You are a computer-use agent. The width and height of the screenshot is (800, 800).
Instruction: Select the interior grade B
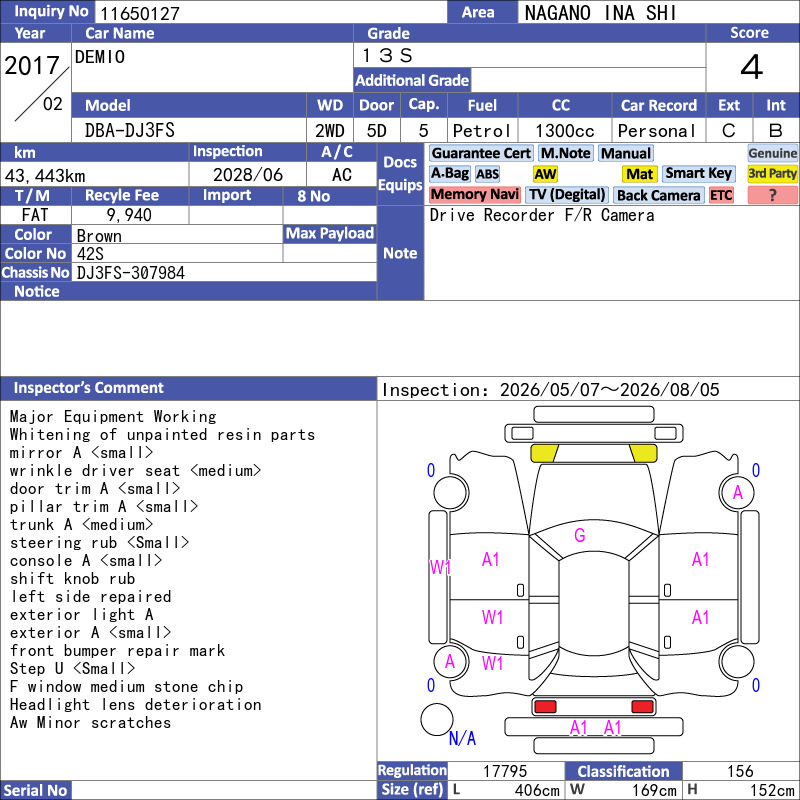click(776, 131)
